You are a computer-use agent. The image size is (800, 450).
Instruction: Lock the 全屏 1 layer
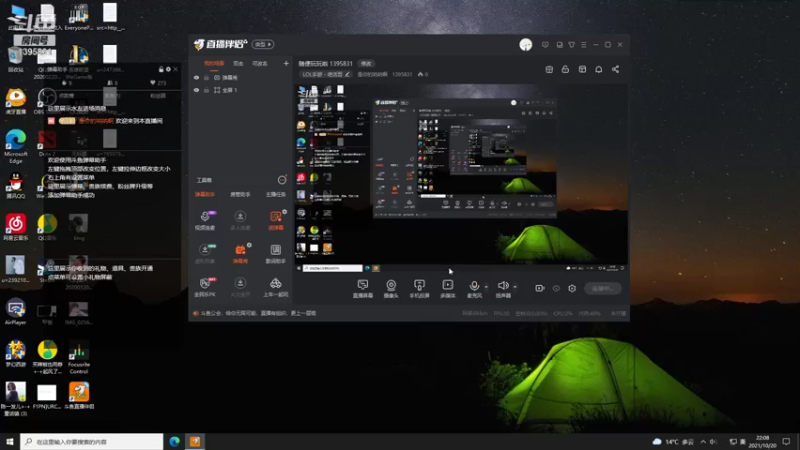pos(207,90)
